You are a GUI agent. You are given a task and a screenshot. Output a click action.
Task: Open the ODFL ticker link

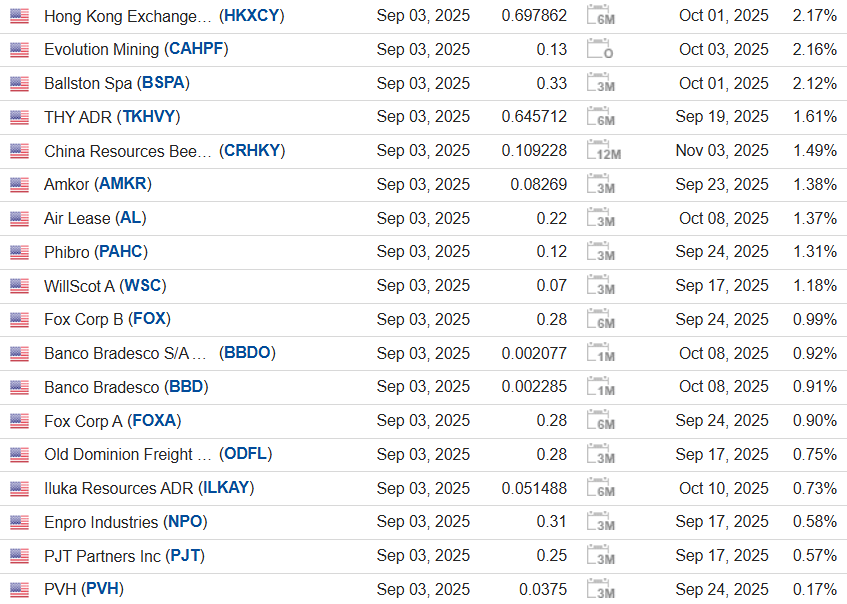coord(245,454)
